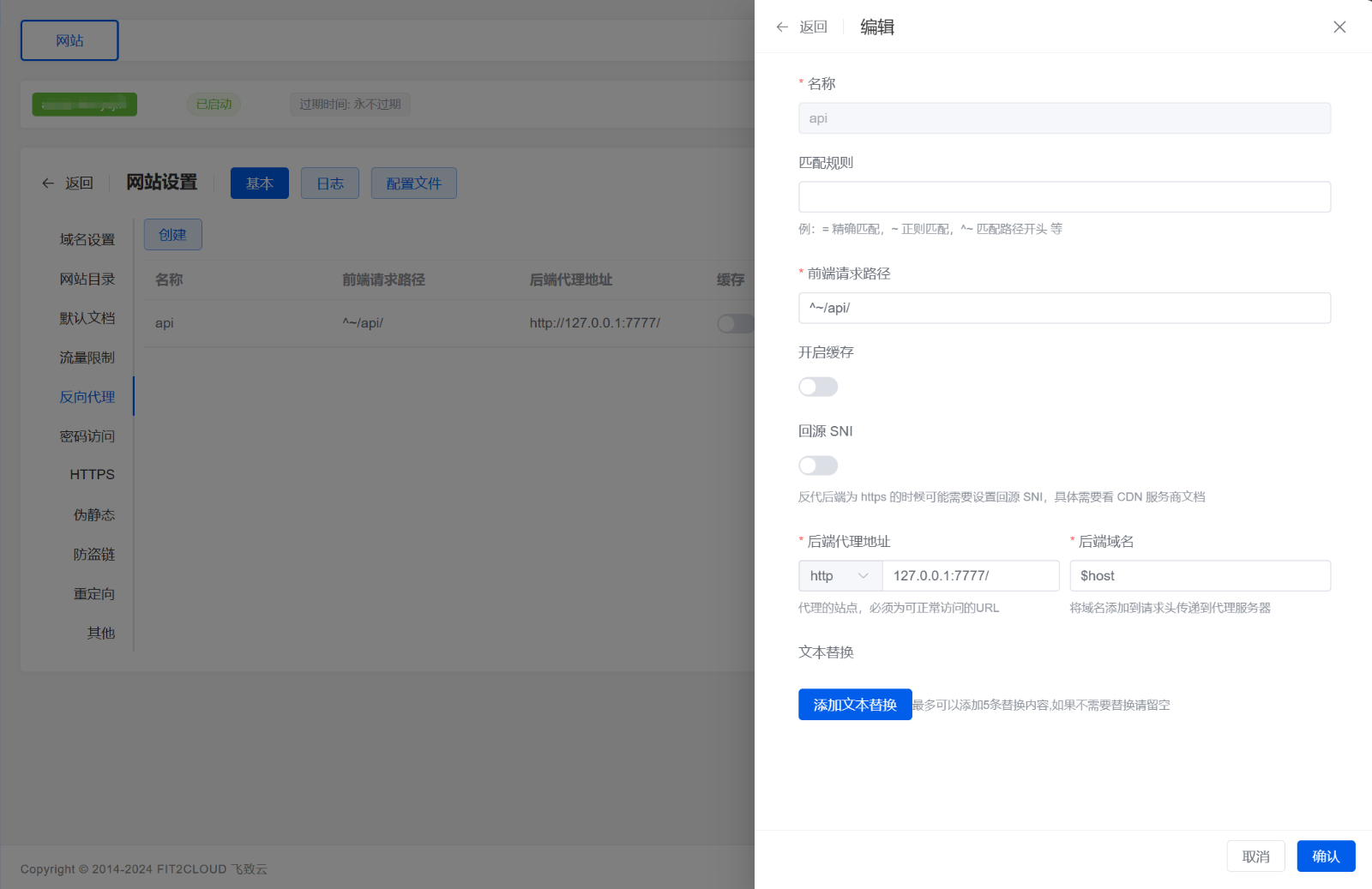Open HTTPS settings in the sidebar

point(92,474)
